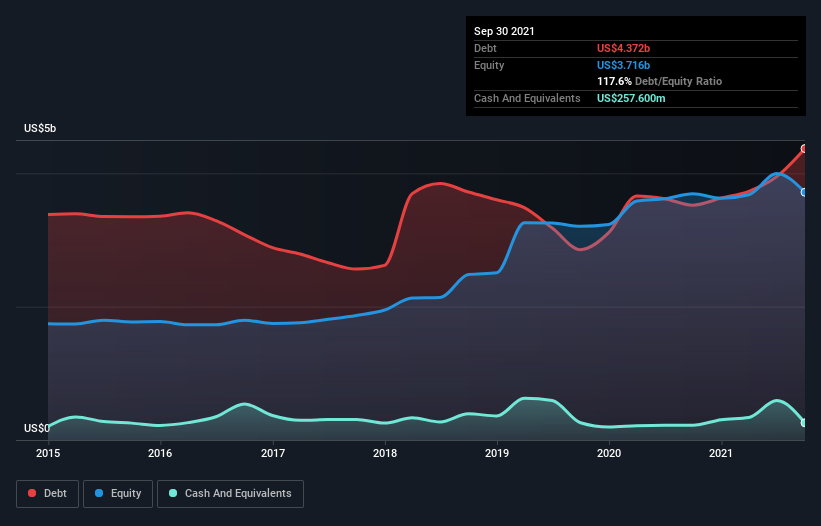Click the 2017 x-axis label
The height and width of the screenshot is (526, 821).
click(x=273, y=453)
